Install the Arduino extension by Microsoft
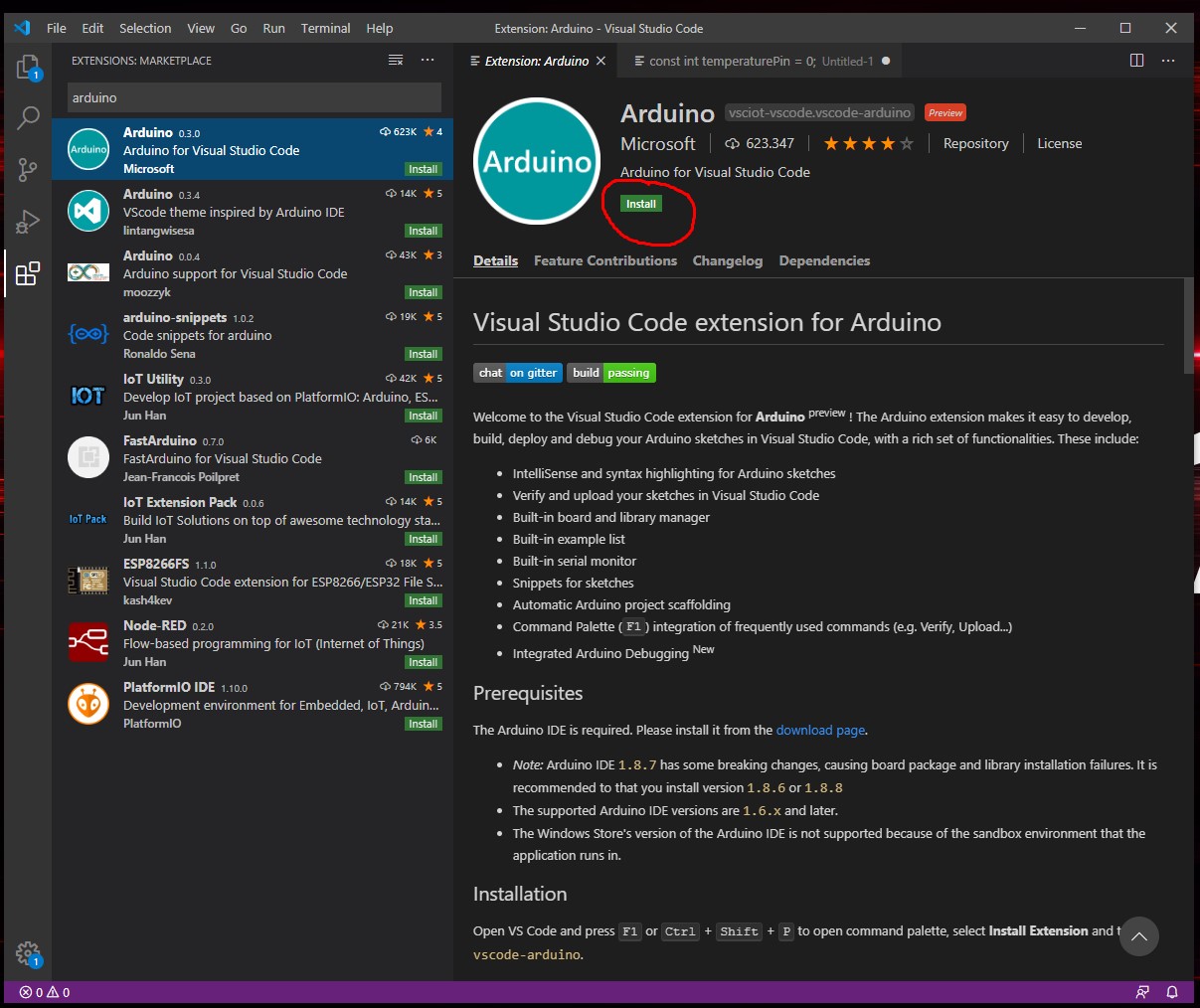Image resolution: width=1200 pixels, height=1008 pixels. pos(641,203)
